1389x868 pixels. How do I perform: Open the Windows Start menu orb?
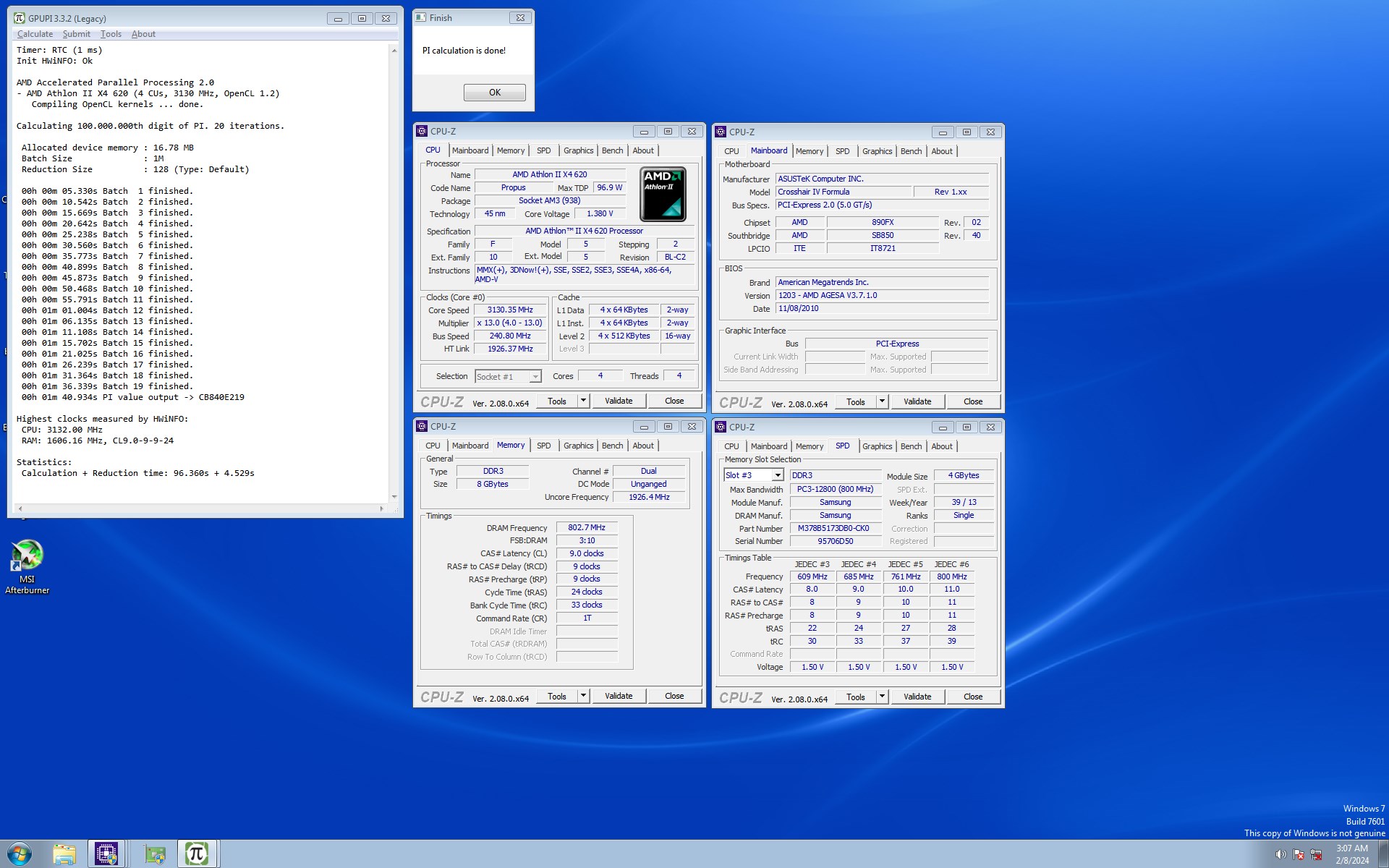[20, 854]
